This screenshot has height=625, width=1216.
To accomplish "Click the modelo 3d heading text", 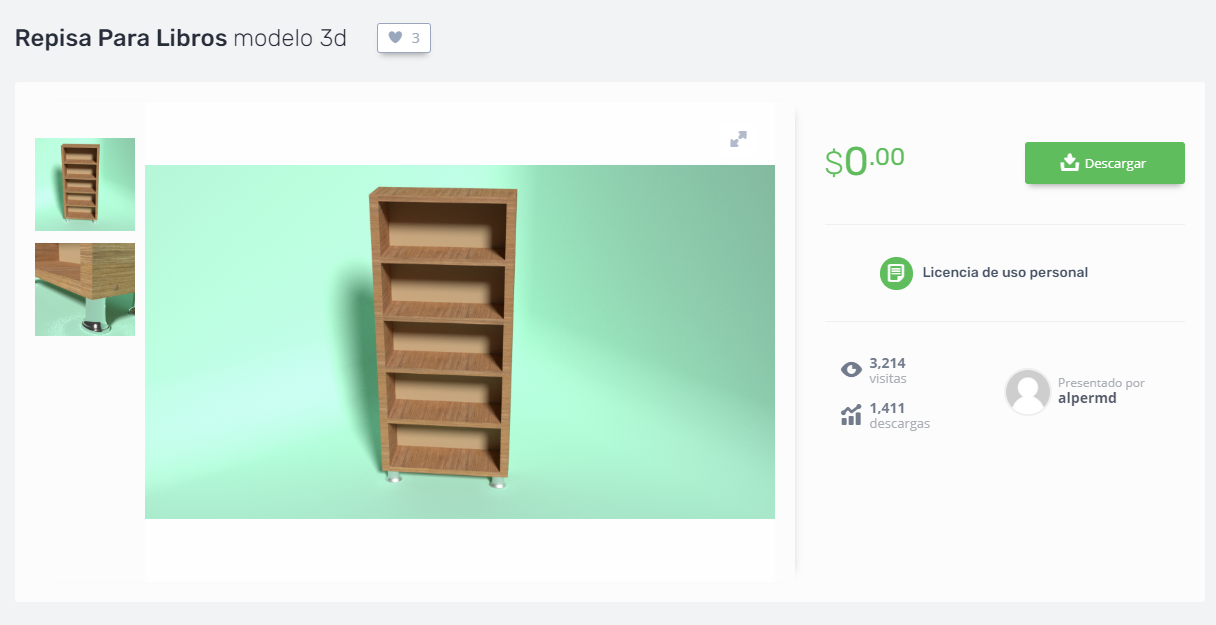I will click(290, 39).
